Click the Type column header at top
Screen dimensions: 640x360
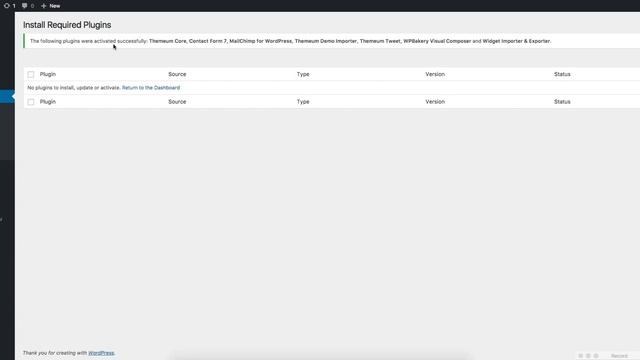click(303, 74)
